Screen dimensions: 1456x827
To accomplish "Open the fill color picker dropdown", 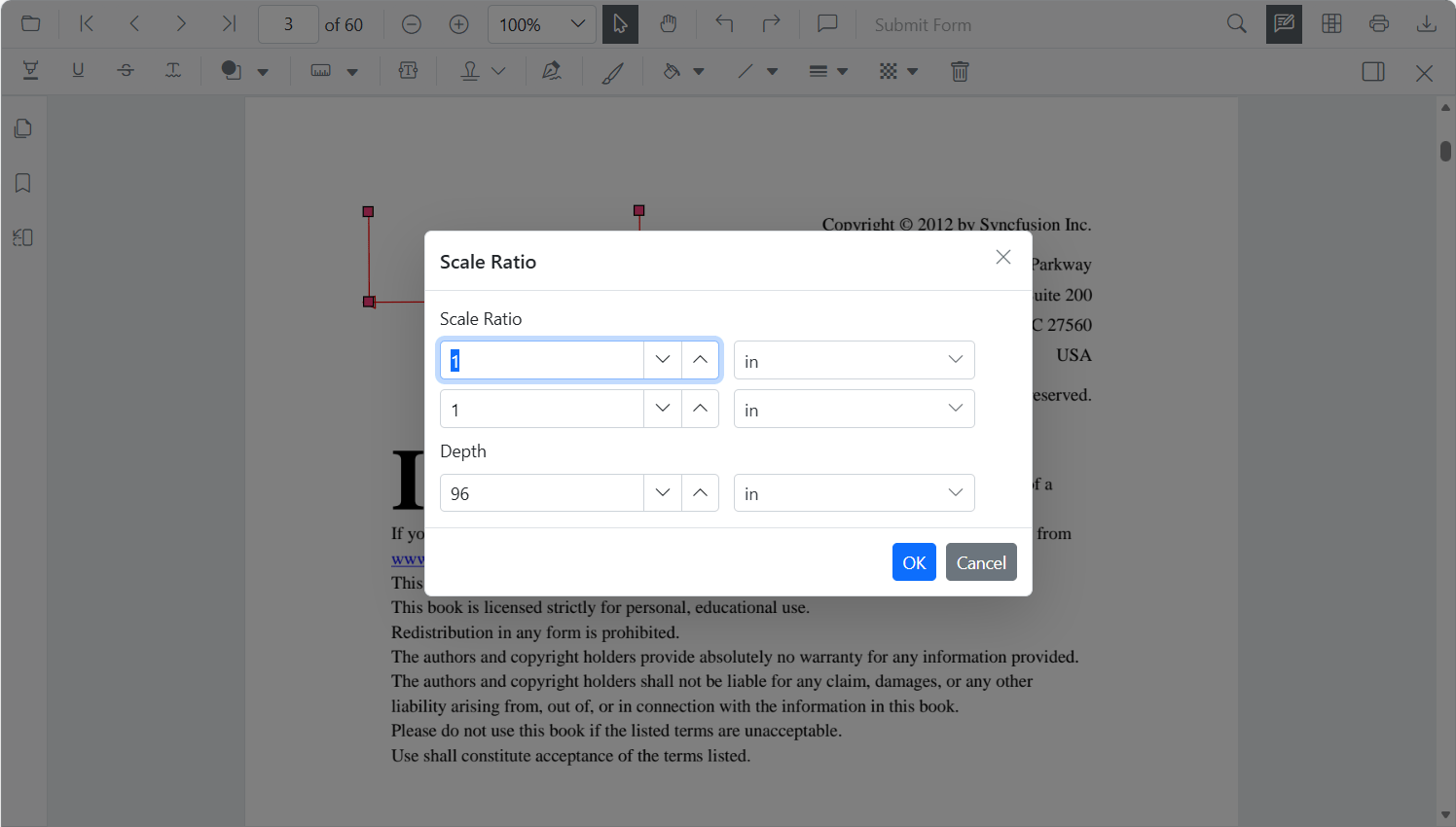I will tap(698, 71).
